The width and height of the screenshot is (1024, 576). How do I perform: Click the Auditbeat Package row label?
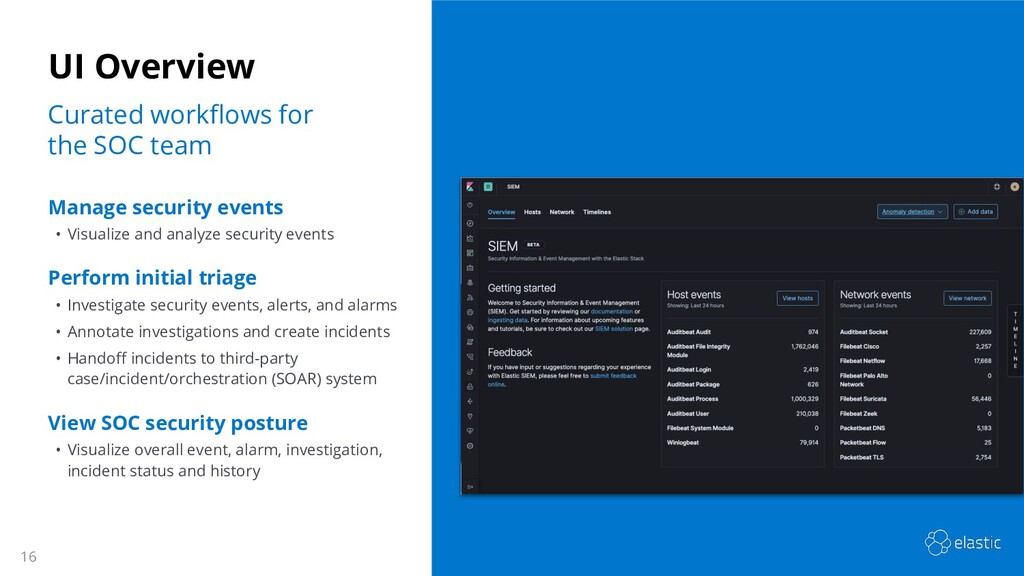point(693,385)
